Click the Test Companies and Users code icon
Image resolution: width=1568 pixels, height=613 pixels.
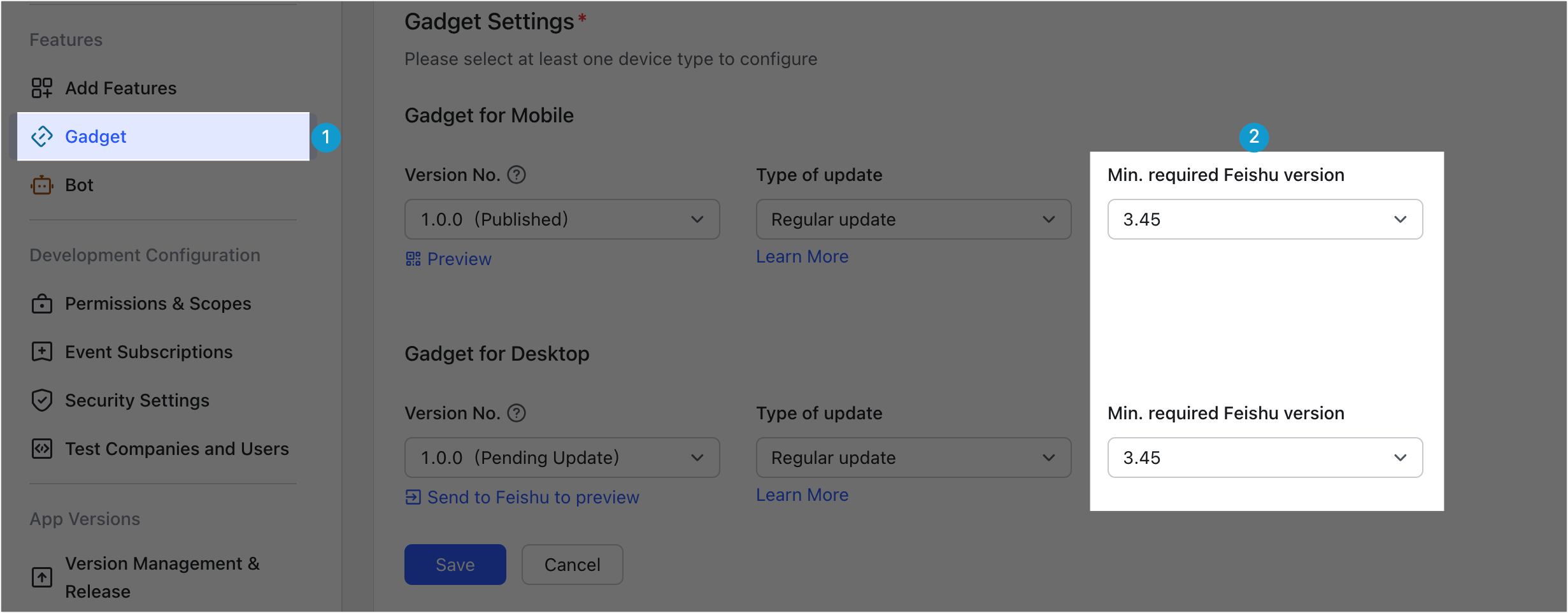click(x=42, y=449)
